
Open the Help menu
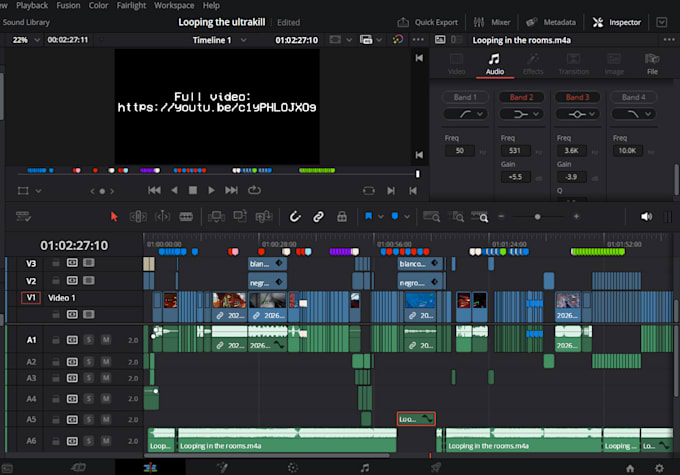pyautogui.click(x=211, y=5)
